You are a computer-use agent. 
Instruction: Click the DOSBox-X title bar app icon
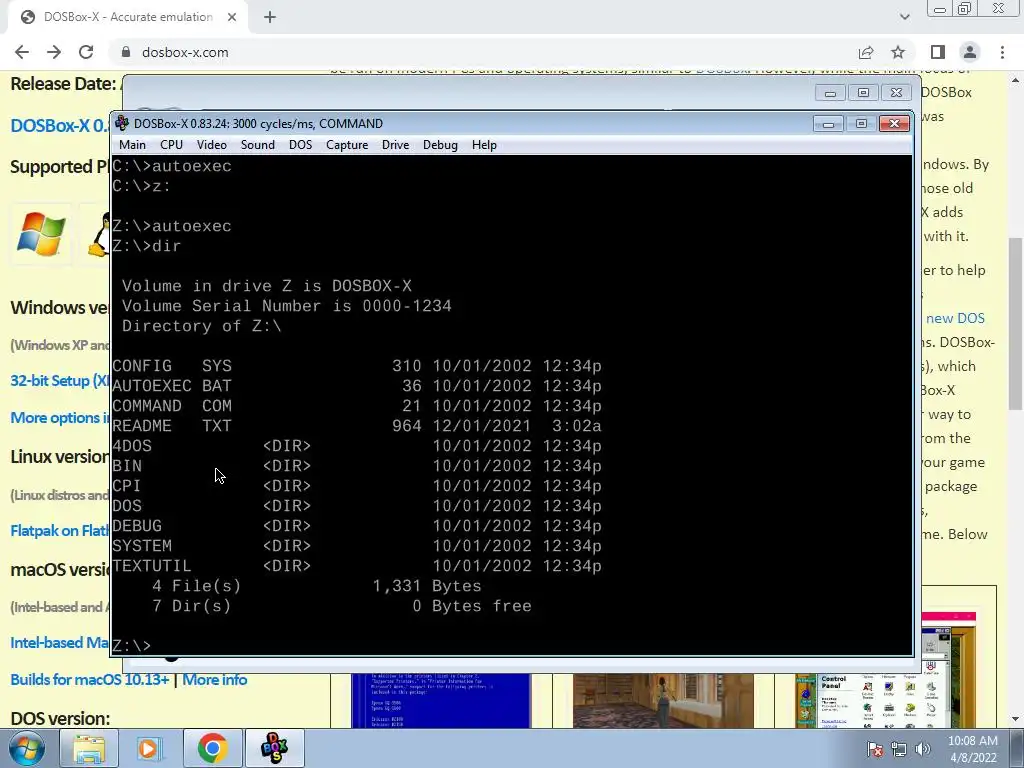[121, 123]
